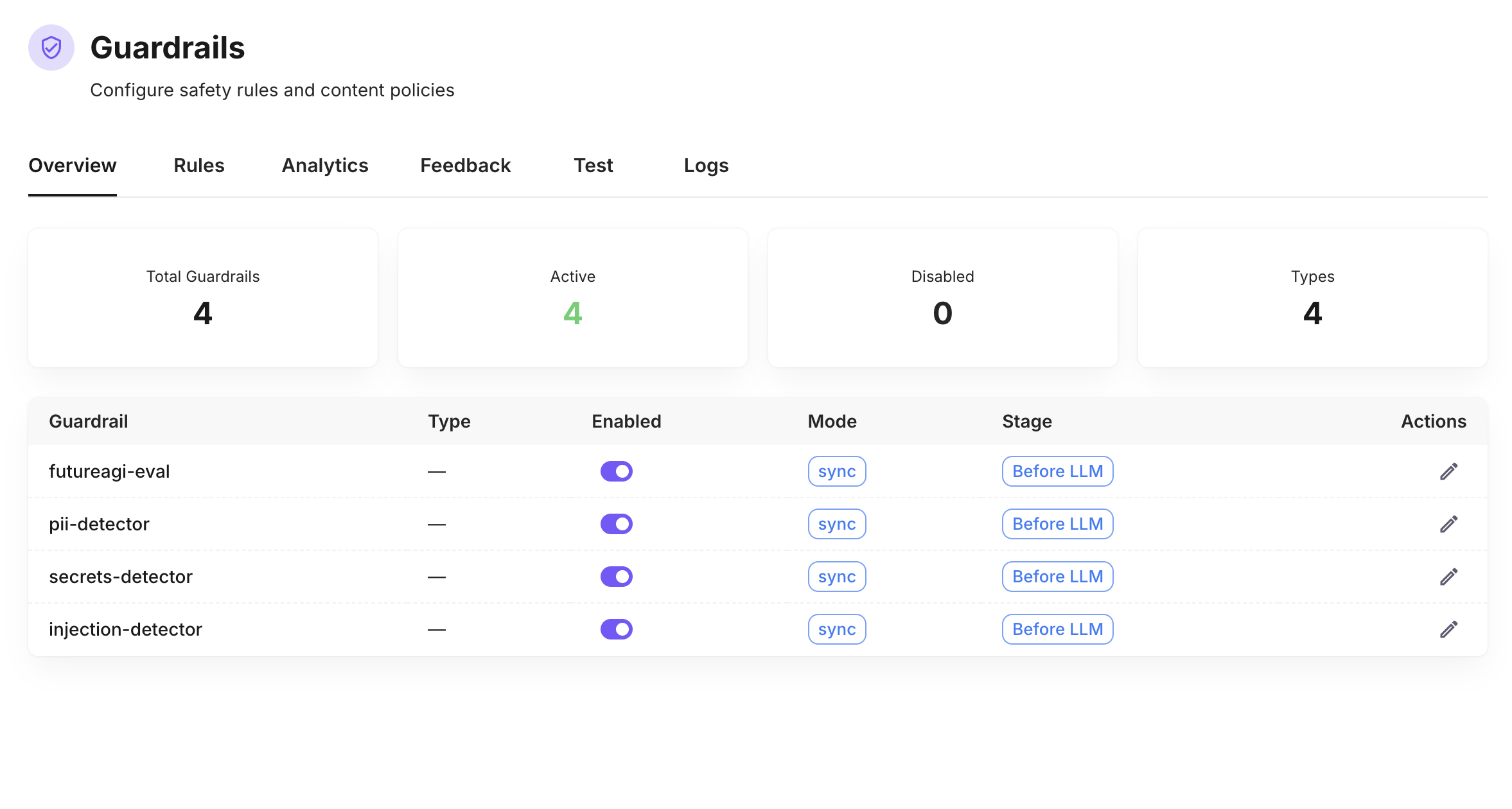This screenshot has height=809, width=1512.
Task: Click the Guardrails shield icon
Action: point(51,47)
